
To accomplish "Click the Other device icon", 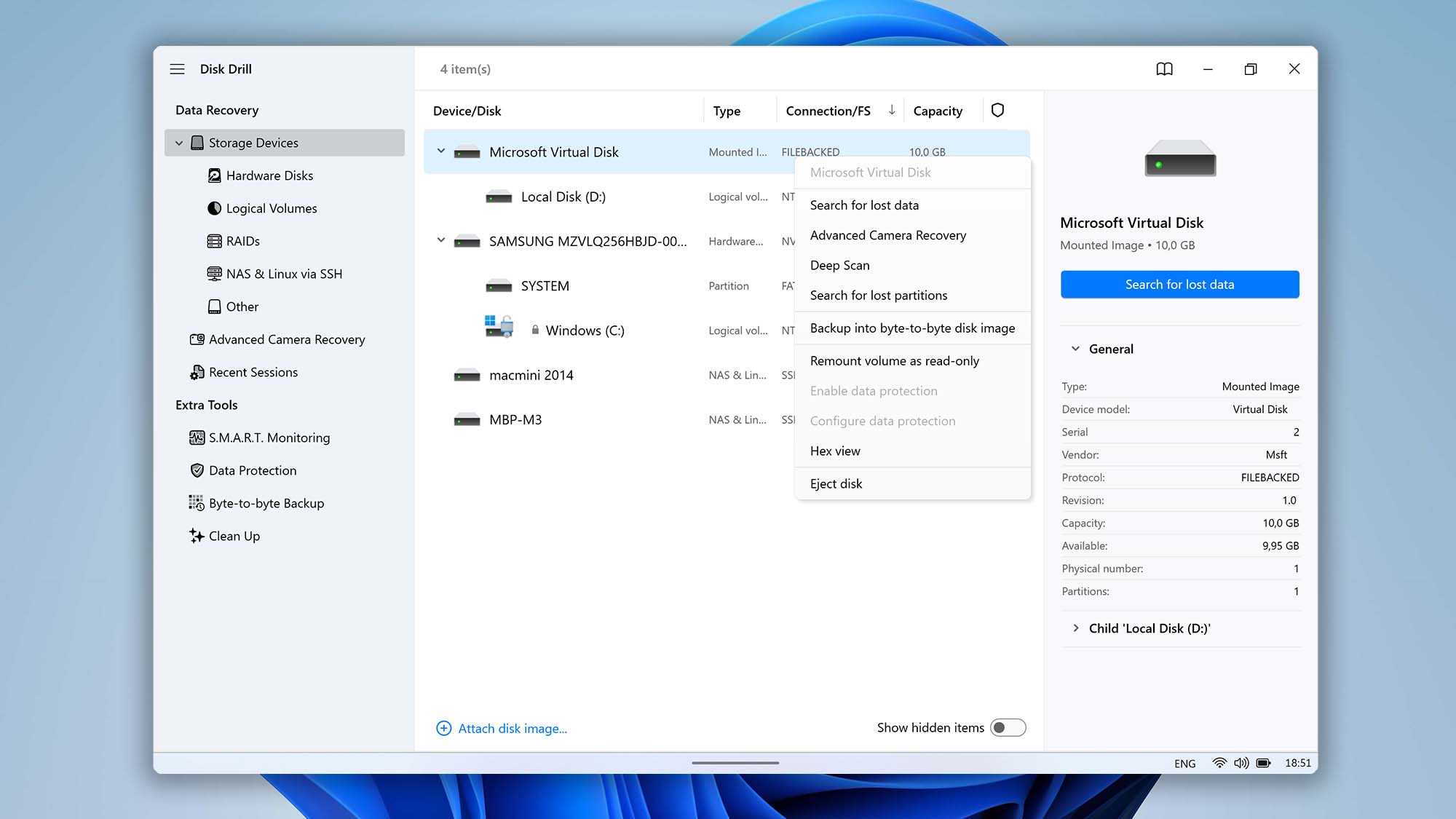I will (x=215, y=306).
